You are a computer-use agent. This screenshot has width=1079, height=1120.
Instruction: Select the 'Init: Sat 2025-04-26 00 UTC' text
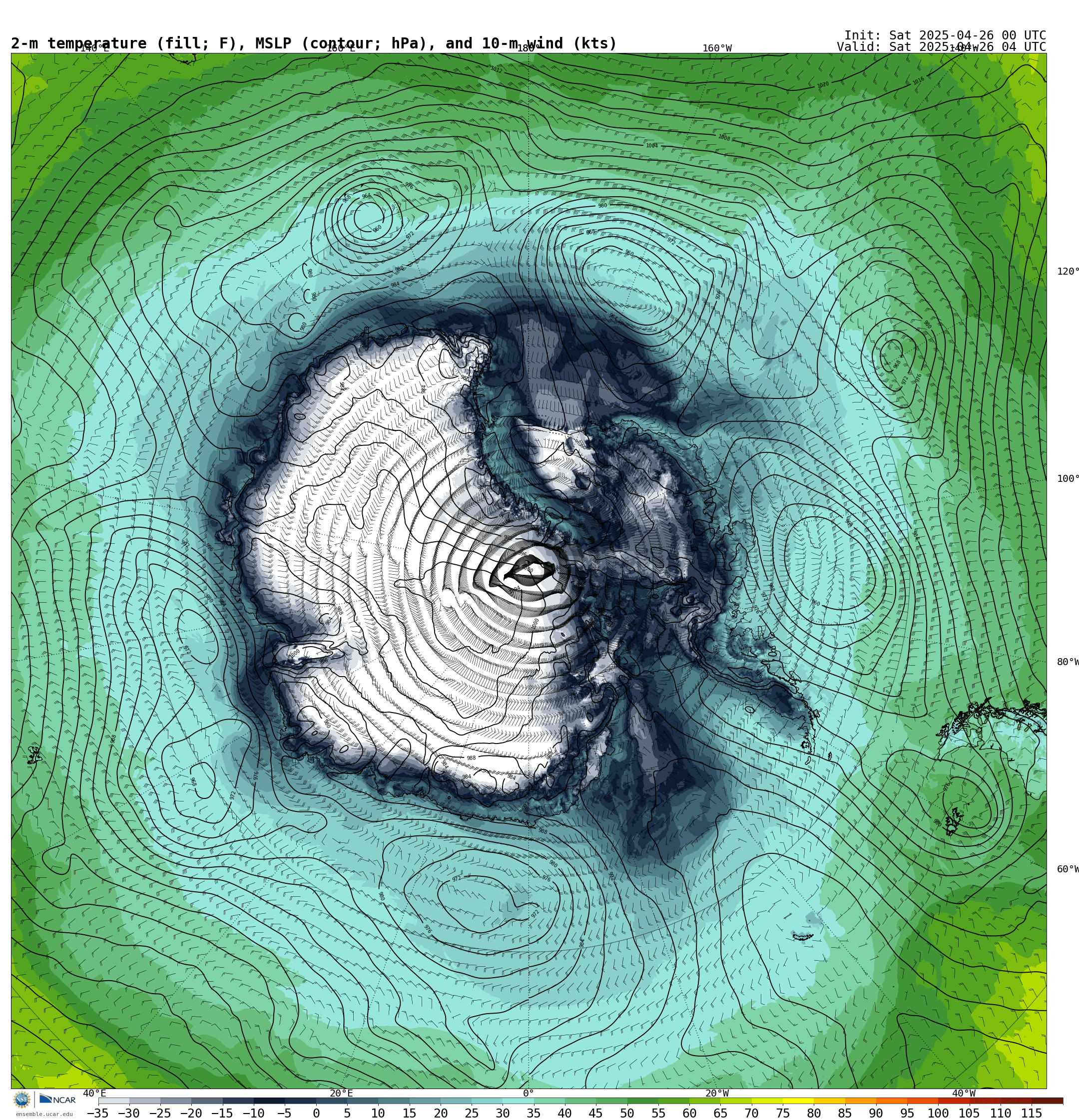pos(945,35)
